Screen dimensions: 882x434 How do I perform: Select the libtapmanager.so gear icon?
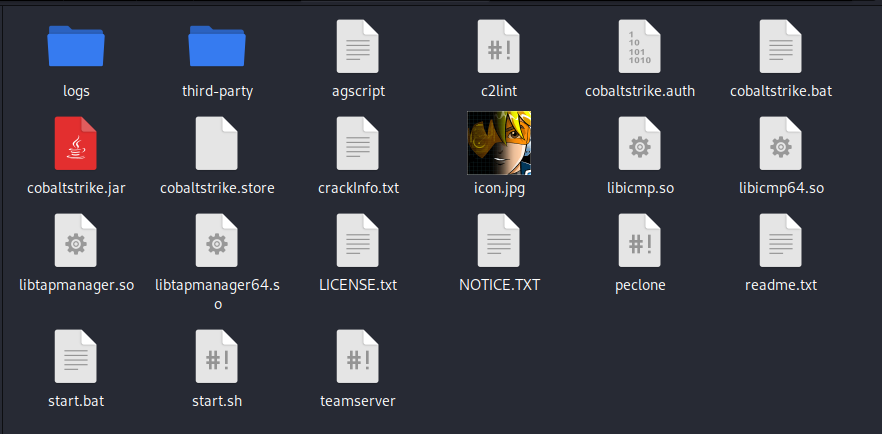75,240
